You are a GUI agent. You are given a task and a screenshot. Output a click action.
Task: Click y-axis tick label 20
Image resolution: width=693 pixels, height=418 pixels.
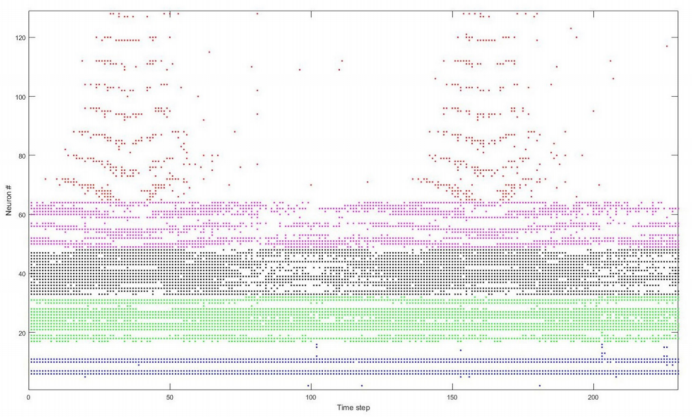[21, 333]
